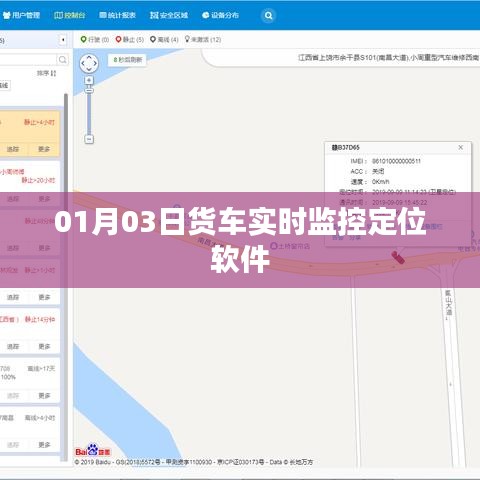Filter vehicles by 未激活 (12)
The height and width of the screenshot is (480, 480).
[203, 40]
